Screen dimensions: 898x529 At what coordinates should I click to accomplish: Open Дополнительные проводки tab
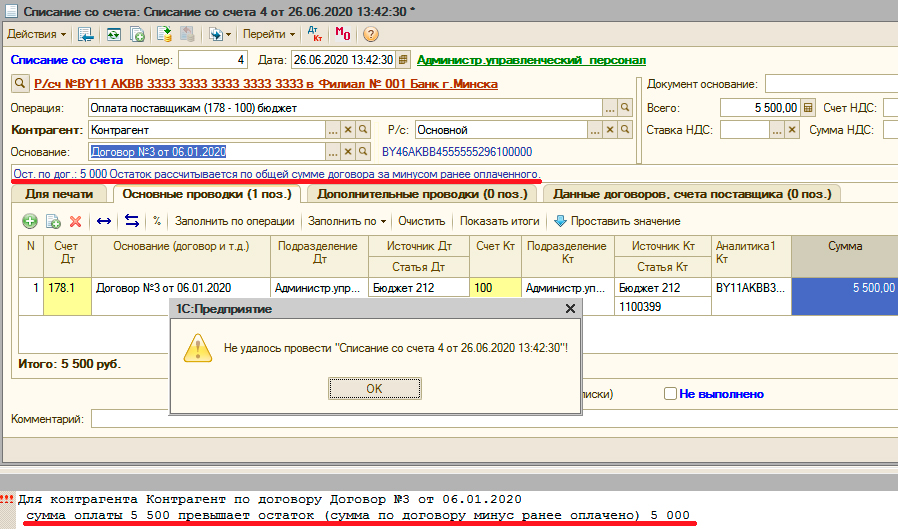pyautogui.click(x=424, y=193)
